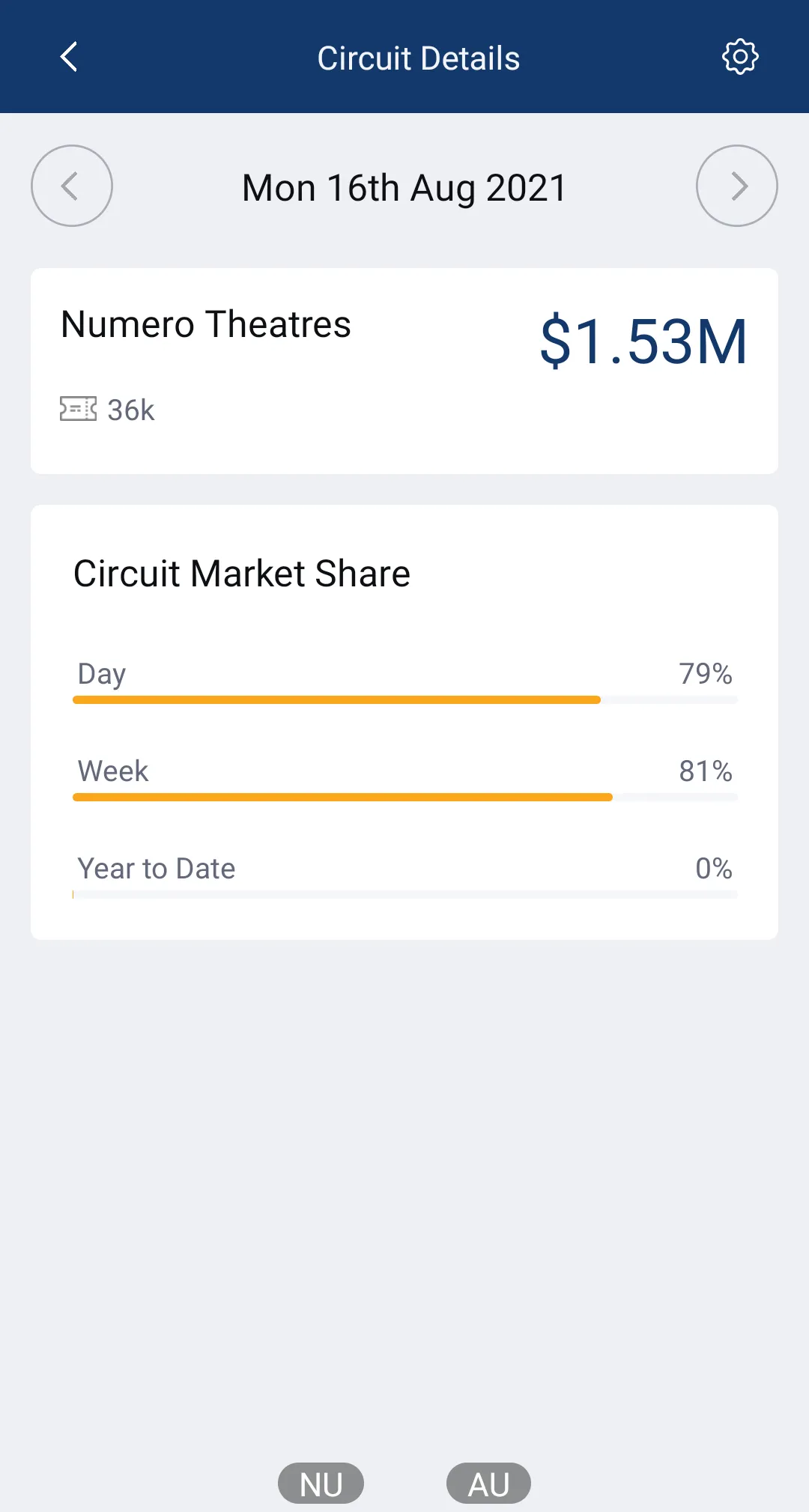This screenshot has width=809, height=1512.
Task: Click the Year to Date progress bar
Action: pyautogui.click(x=405, y=894)
